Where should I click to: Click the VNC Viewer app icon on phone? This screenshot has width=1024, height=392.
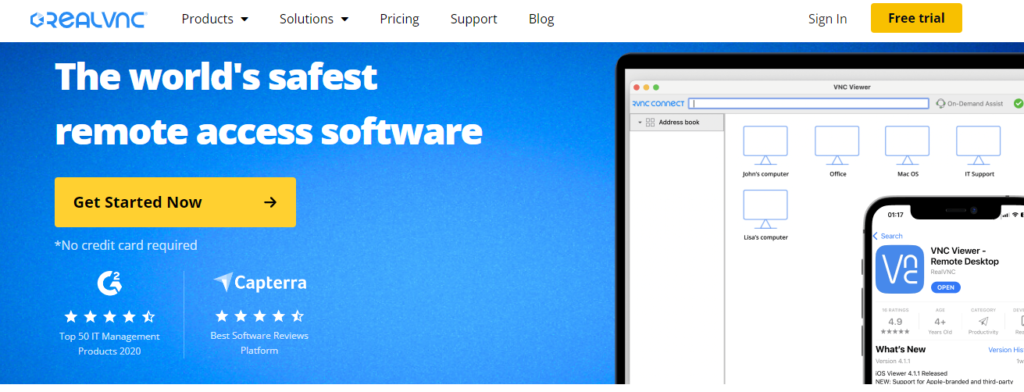(899, 269)
